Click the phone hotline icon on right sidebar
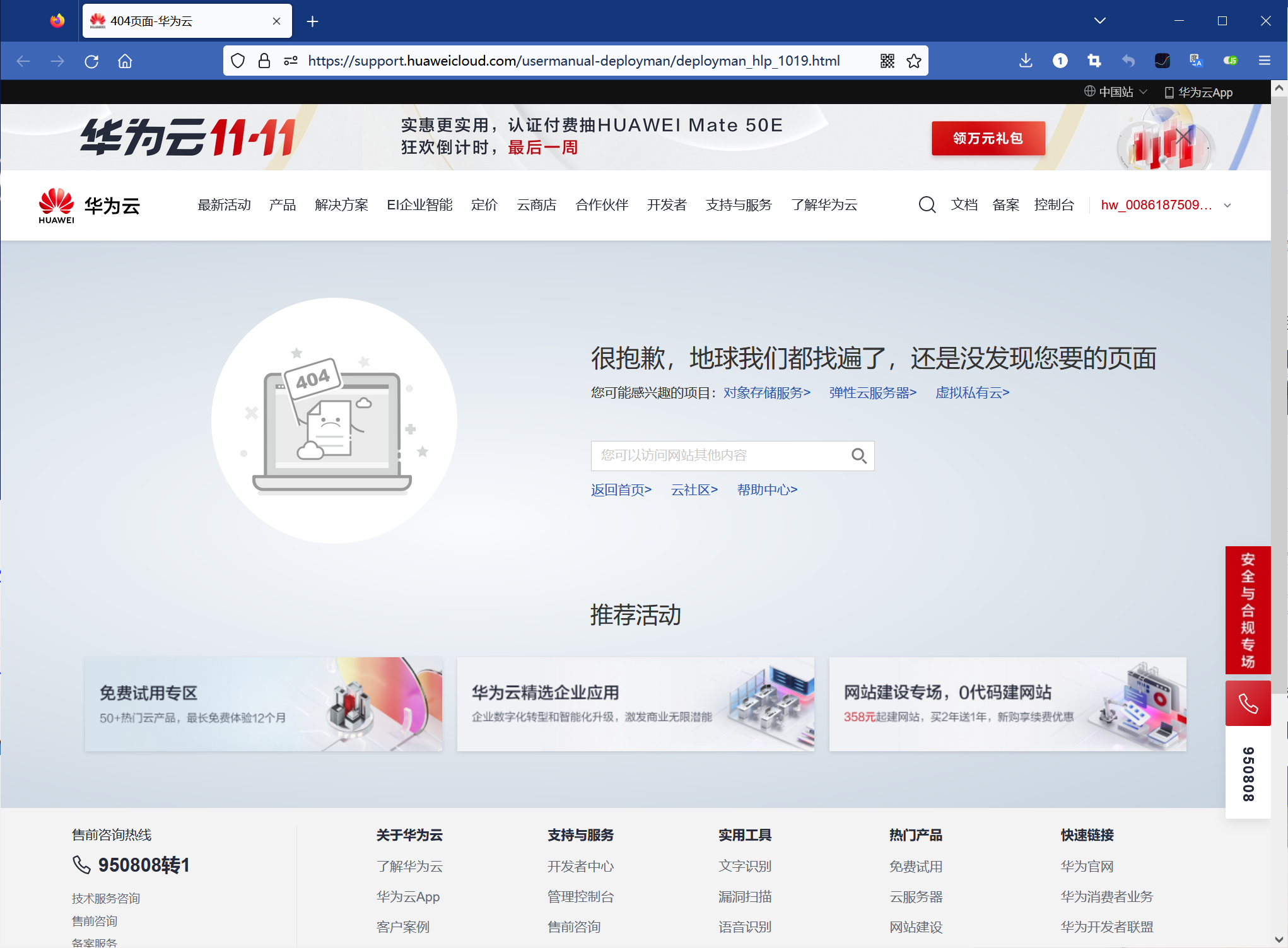The image size is (1288, 948). coord(1248,703)
